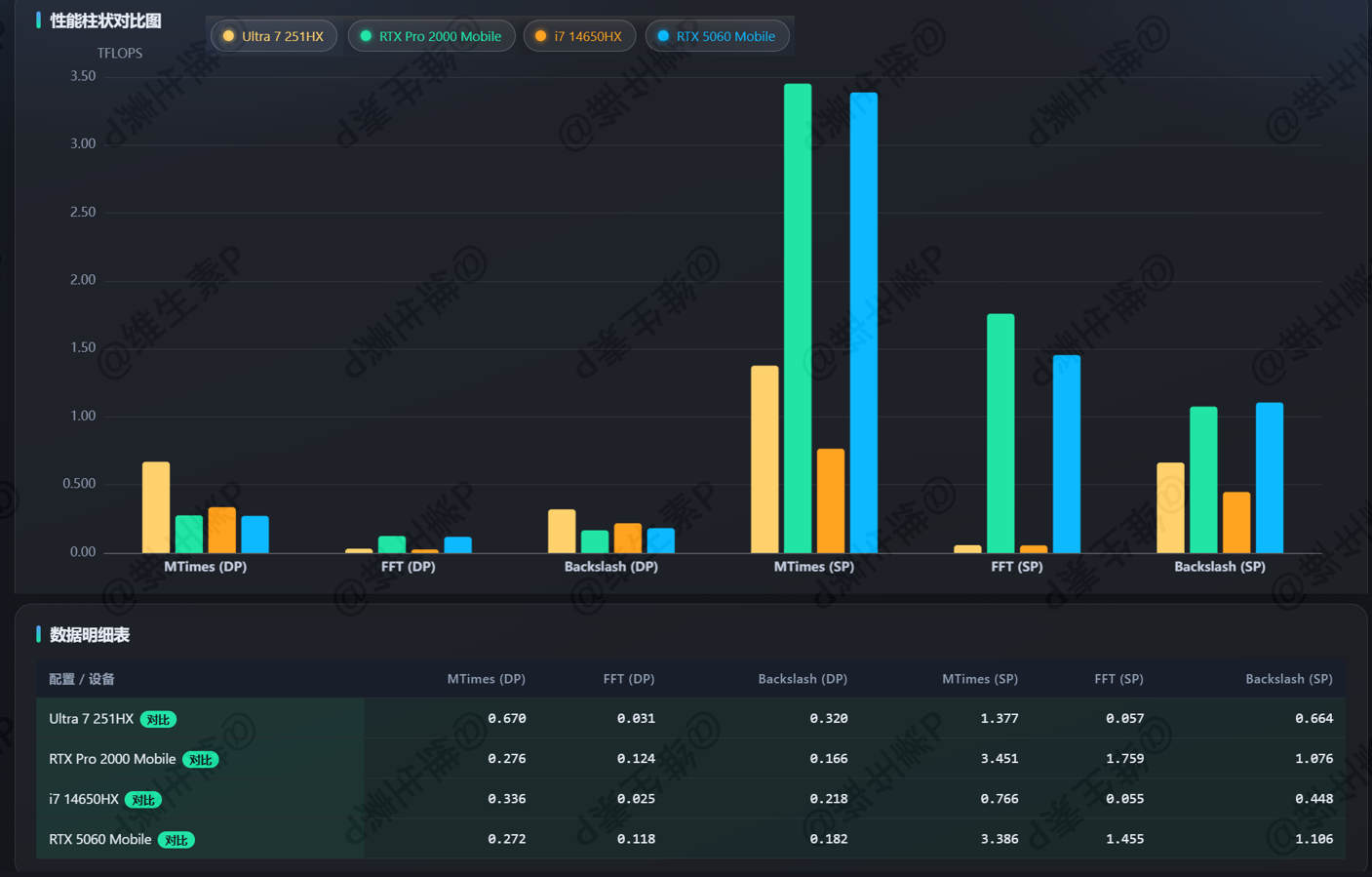Toggle the i7 14650HX legend series
1372x877 pixels.
click(579, 36)
